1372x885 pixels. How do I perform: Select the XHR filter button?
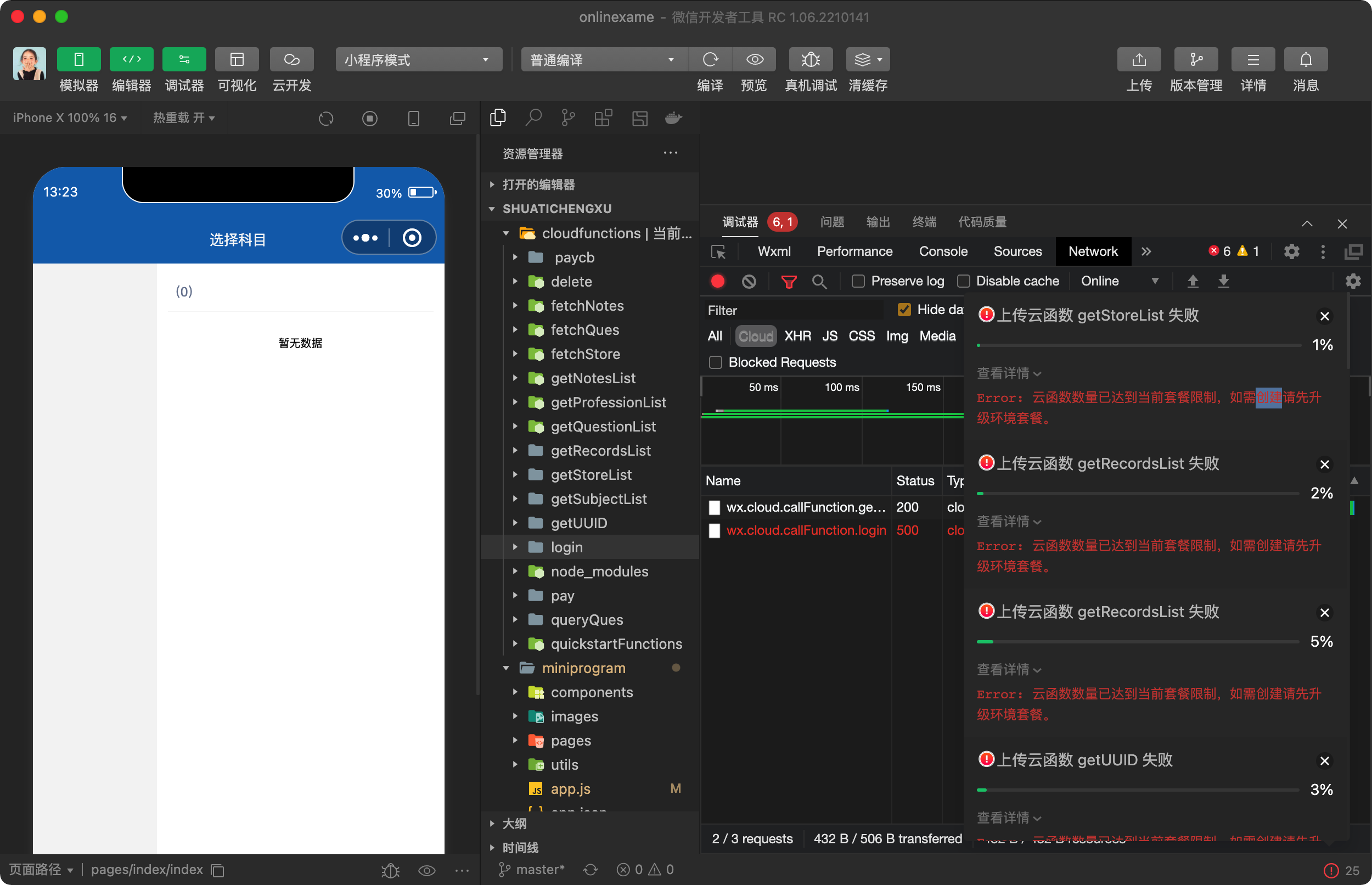798,336
